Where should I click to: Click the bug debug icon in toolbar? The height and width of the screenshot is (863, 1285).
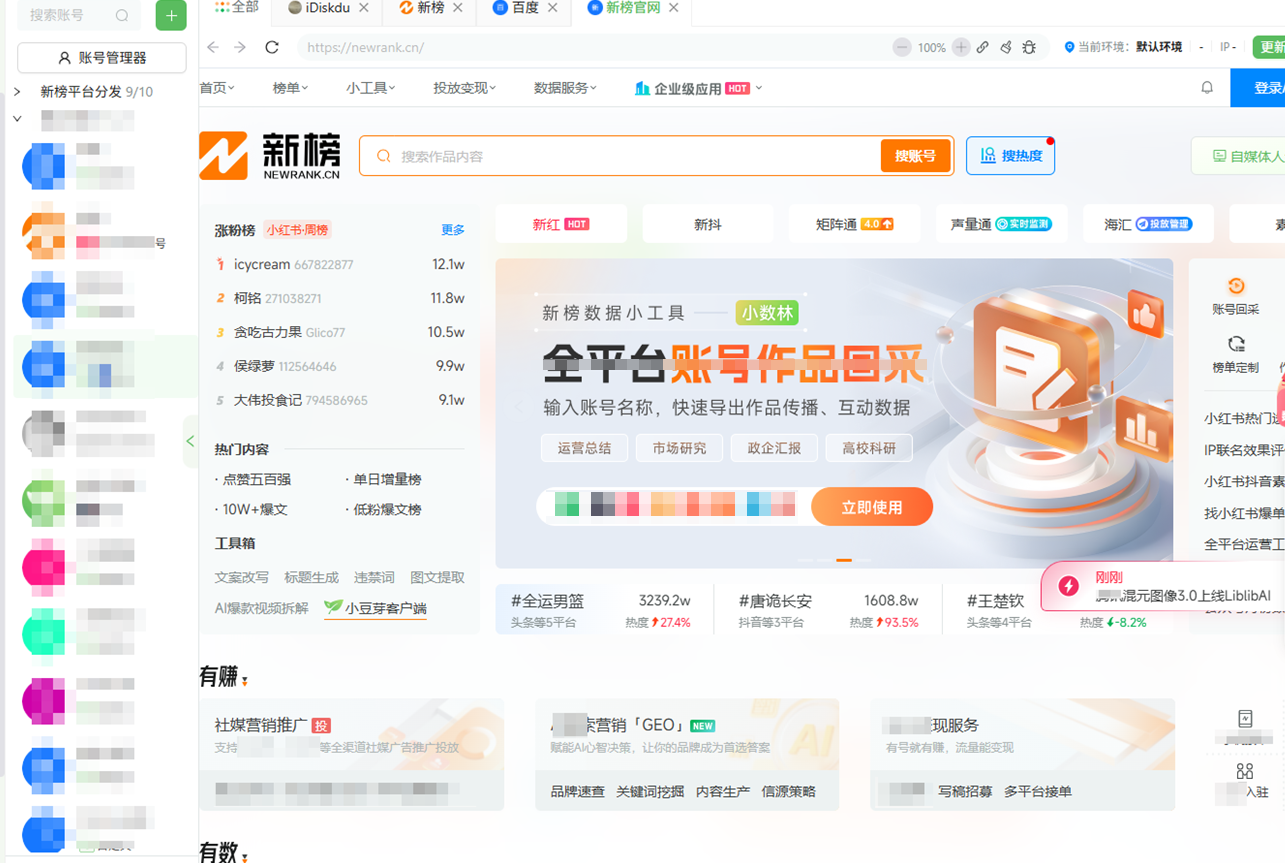(x=1029, y=47)
